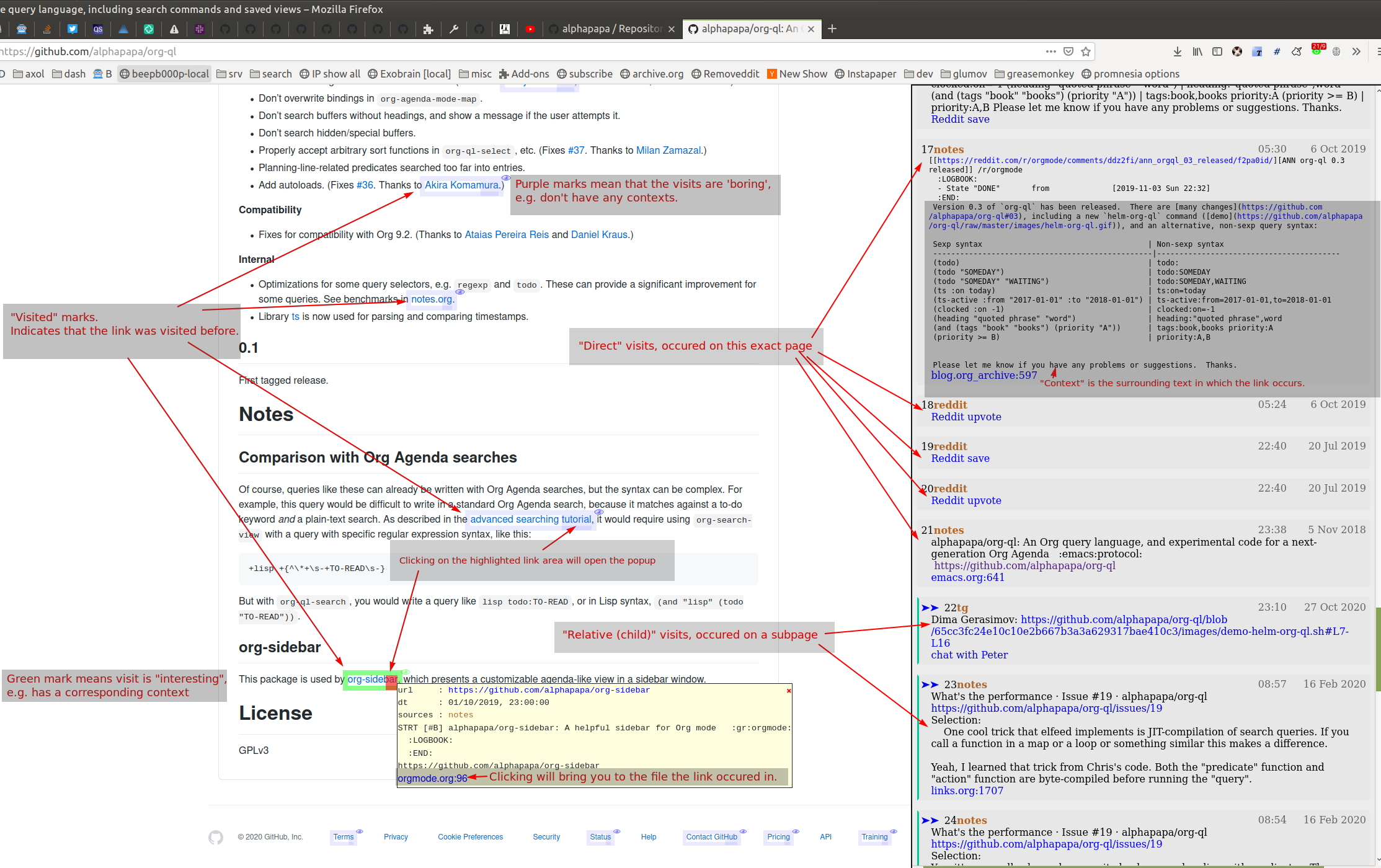Bookmark this page with the star
1381x868 pixels.
[x=1086, y=51]
